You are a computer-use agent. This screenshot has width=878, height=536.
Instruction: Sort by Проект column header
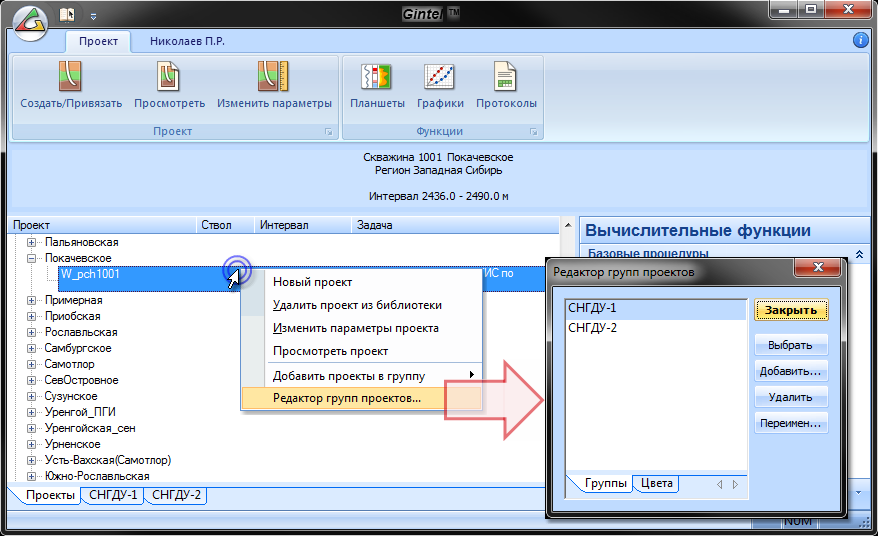102,225
